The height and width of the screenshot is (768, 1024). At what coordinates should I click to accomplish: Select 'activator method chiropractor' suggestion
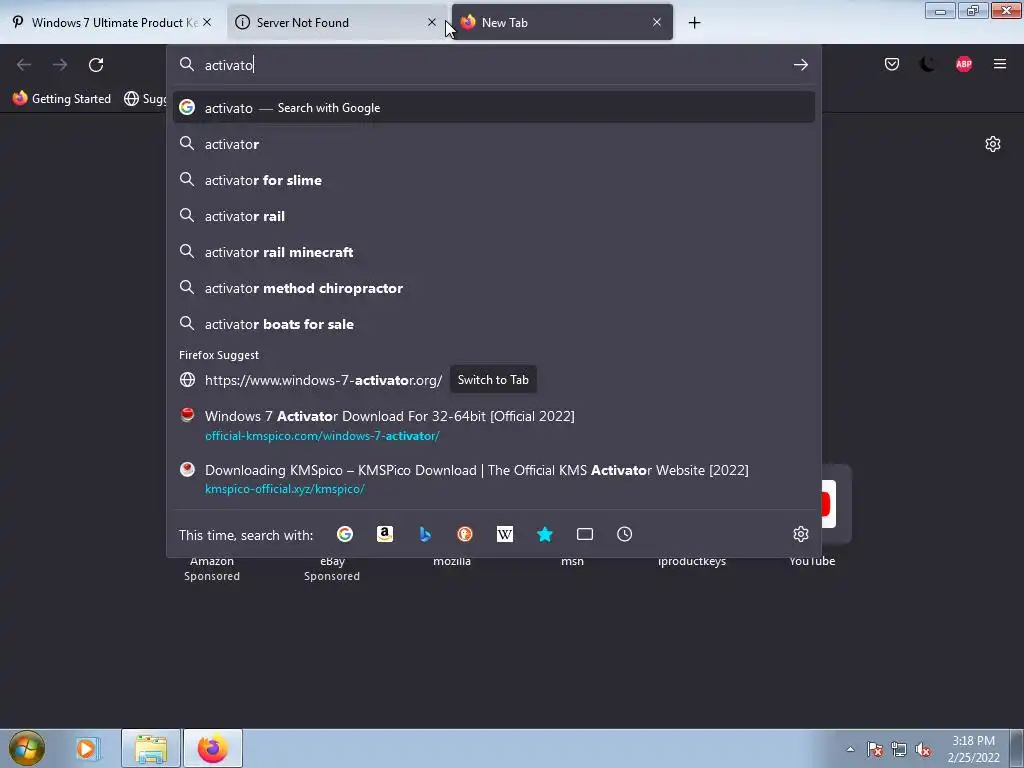494,288
